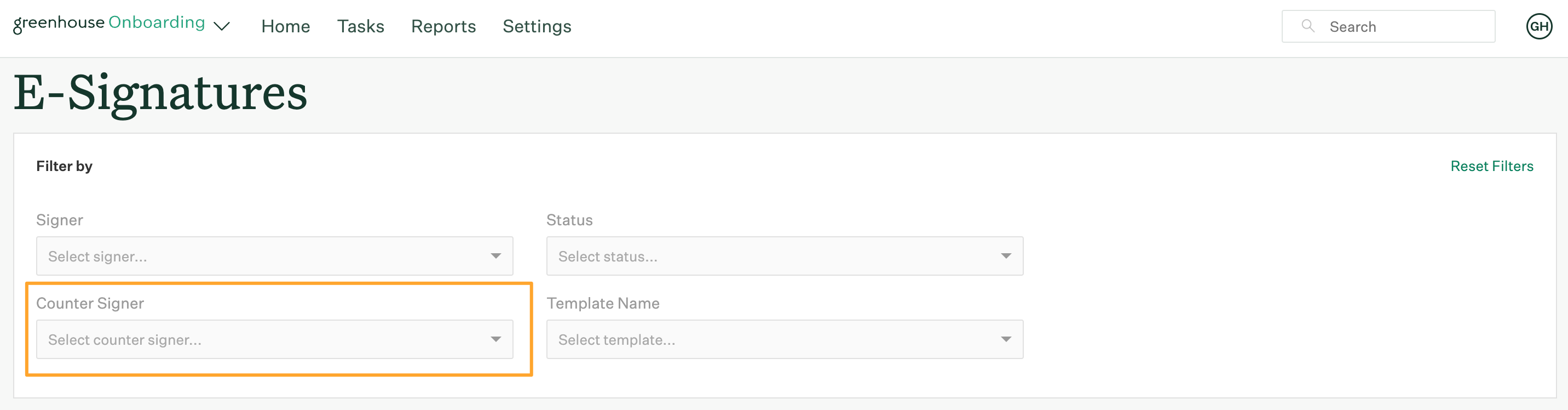Open Settings from the top navigation
This screenshot has width=1568, height=410.
point(537,26)
